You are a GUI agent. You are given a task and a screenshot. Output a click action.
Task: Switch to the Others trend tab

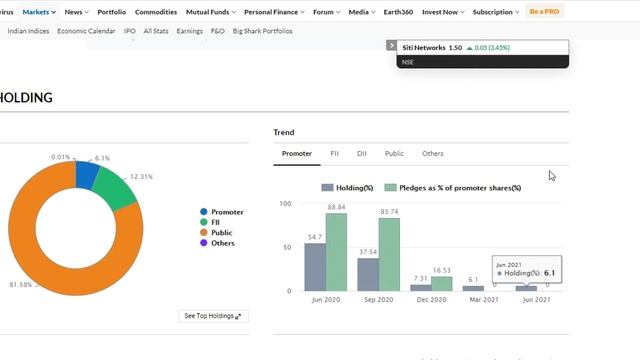pyautogui.click(x=433, y=153)
